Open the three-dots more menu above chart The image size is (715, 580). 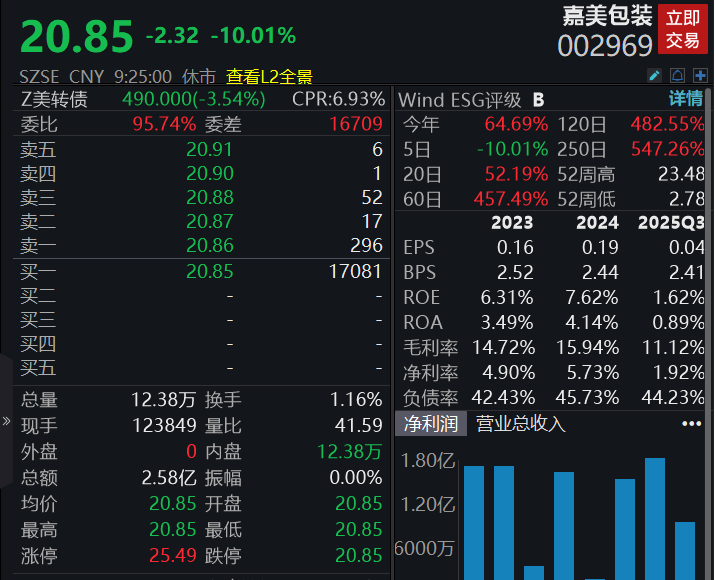pyautogui.click(x=691, y=424)
